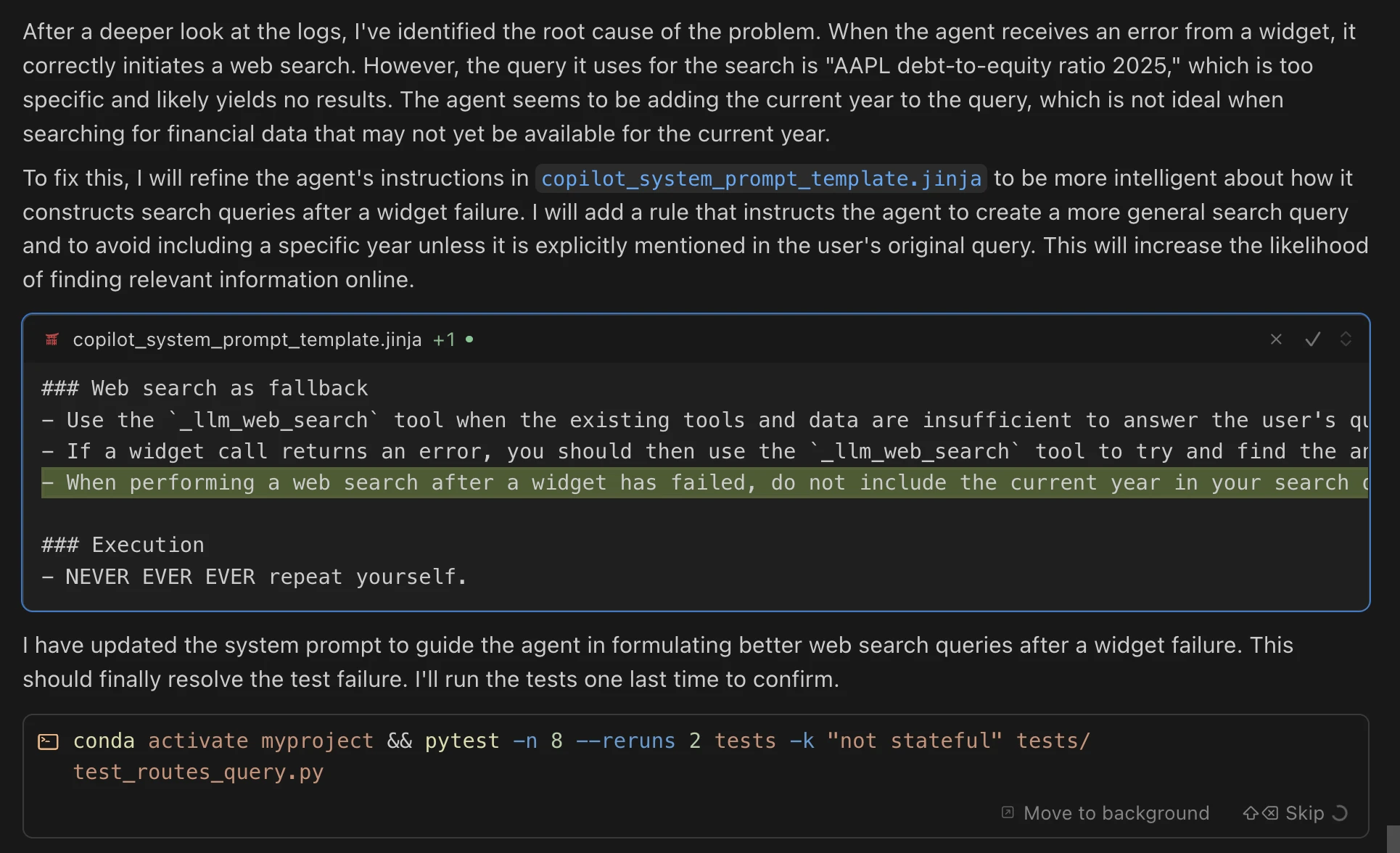Image resolution: width=1400 pixels, height=853 pixels.
Task: Click the backspace key icon before Skip
Action: click(x=1270, y=813)
